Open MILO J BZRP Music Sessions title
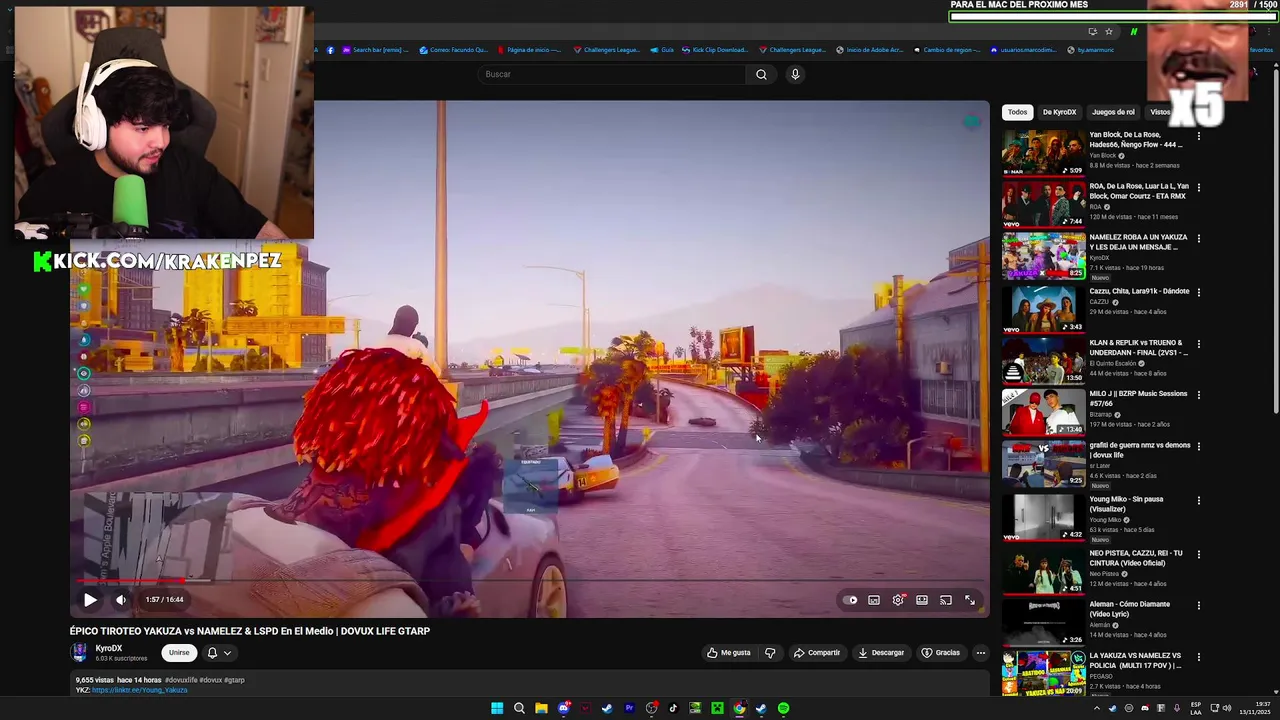 pos(1138,399)
